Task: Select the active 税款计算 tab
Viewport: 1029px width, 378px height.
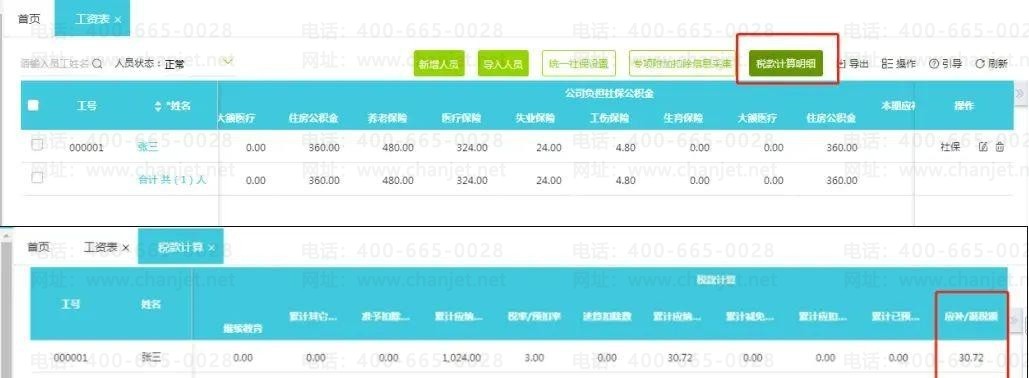Action: click(x=180, y=247)
